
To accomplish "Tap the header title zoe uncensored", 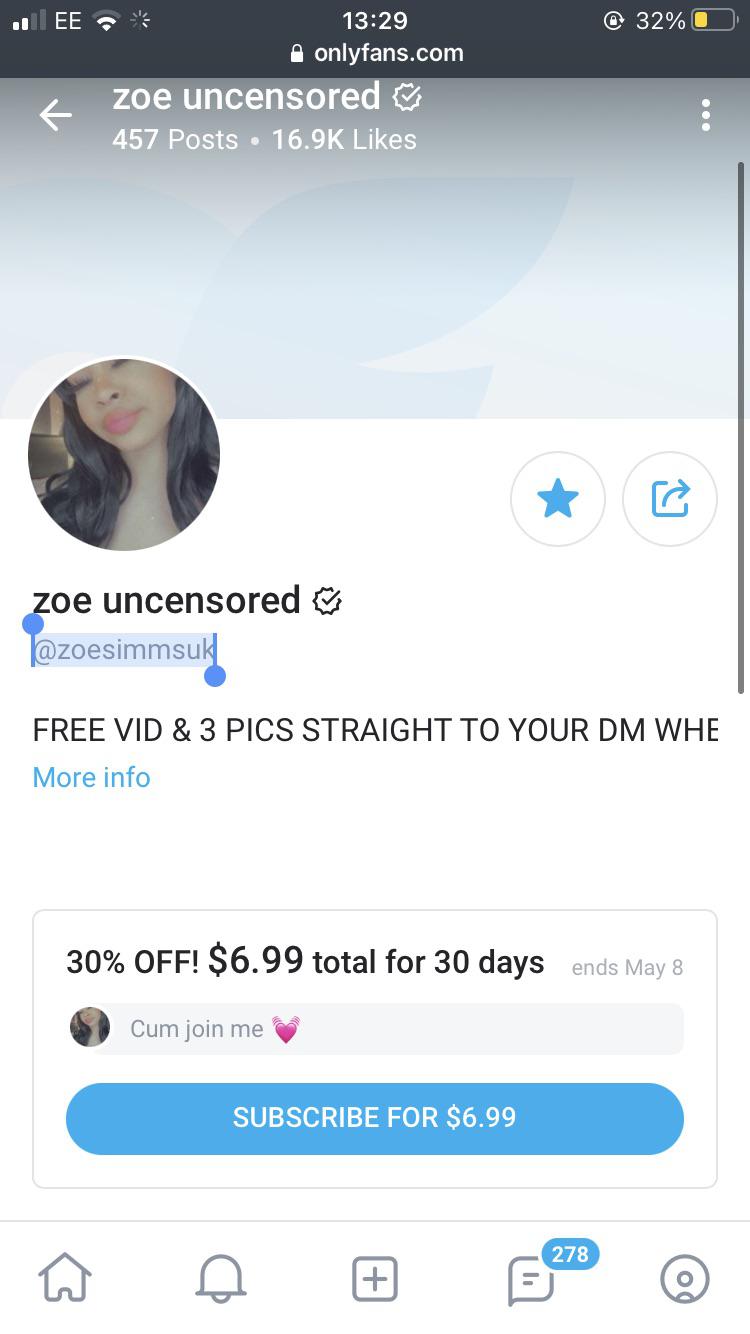I will pos(246,97).
